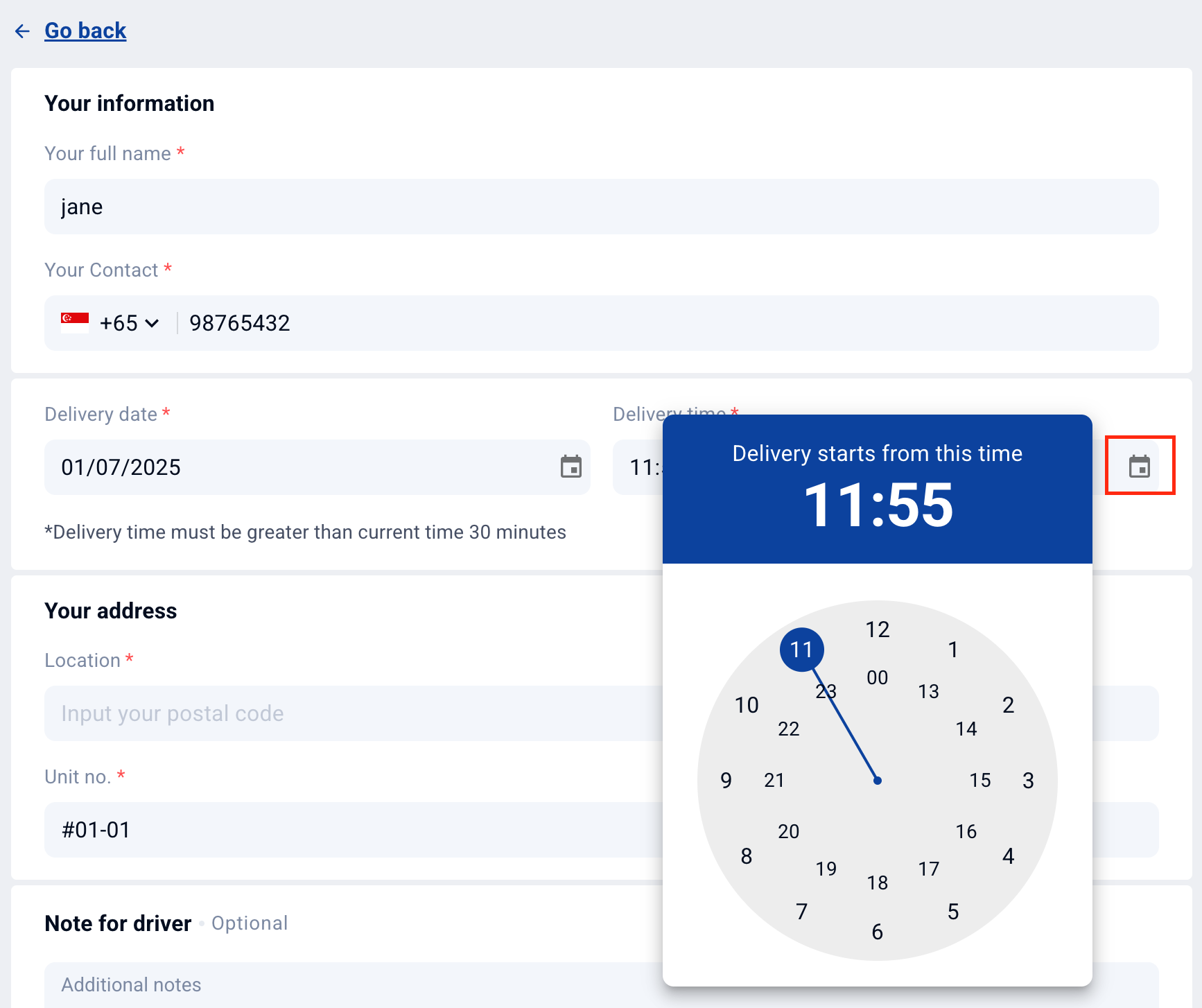Pick hour 15 on the inner ring
The width and height of the screenshot is (1202, 1008).
point(979,781)
